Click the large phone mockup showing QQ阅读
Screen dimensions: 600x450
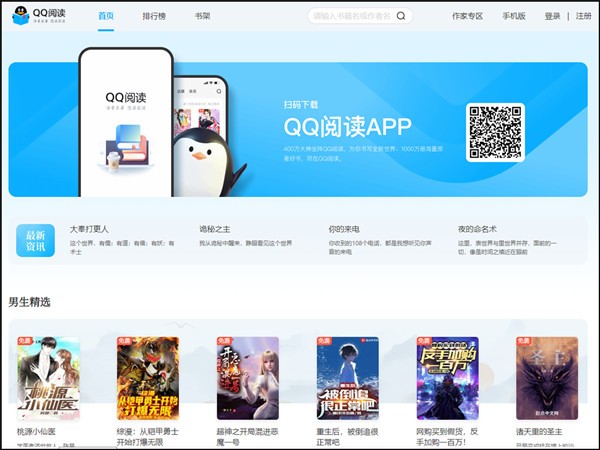(x=126, y=122)
